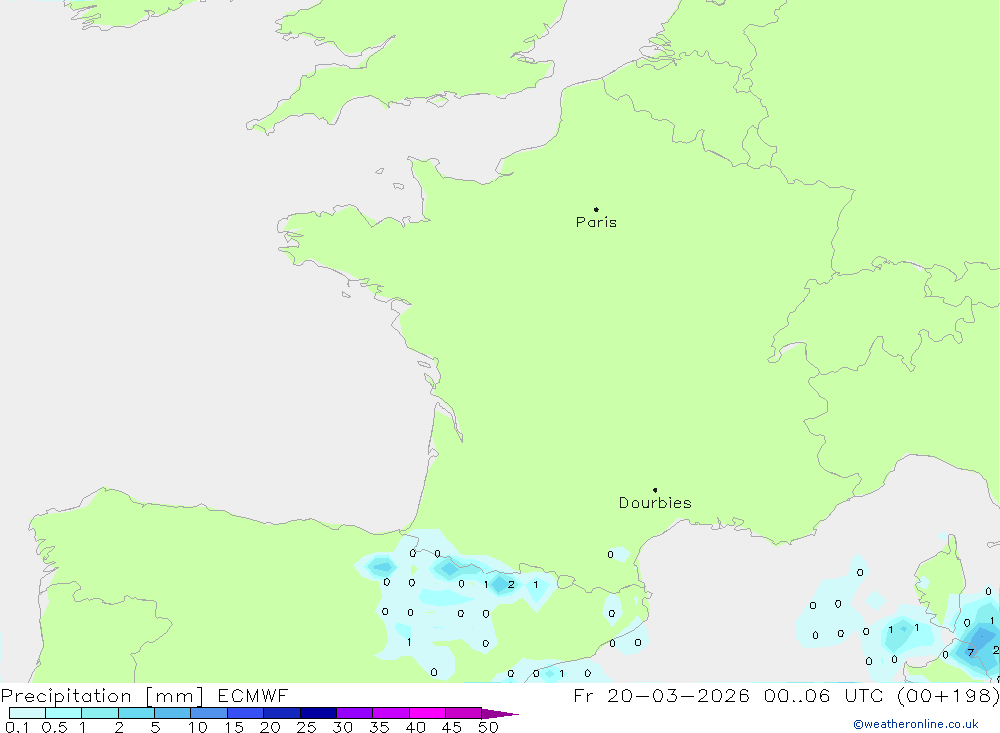Image resolution: width=1000 pixels, height=733 pixels.
Task: Click the forecast date 'Fr 20-03-2026' text
Action: point(661,695)
